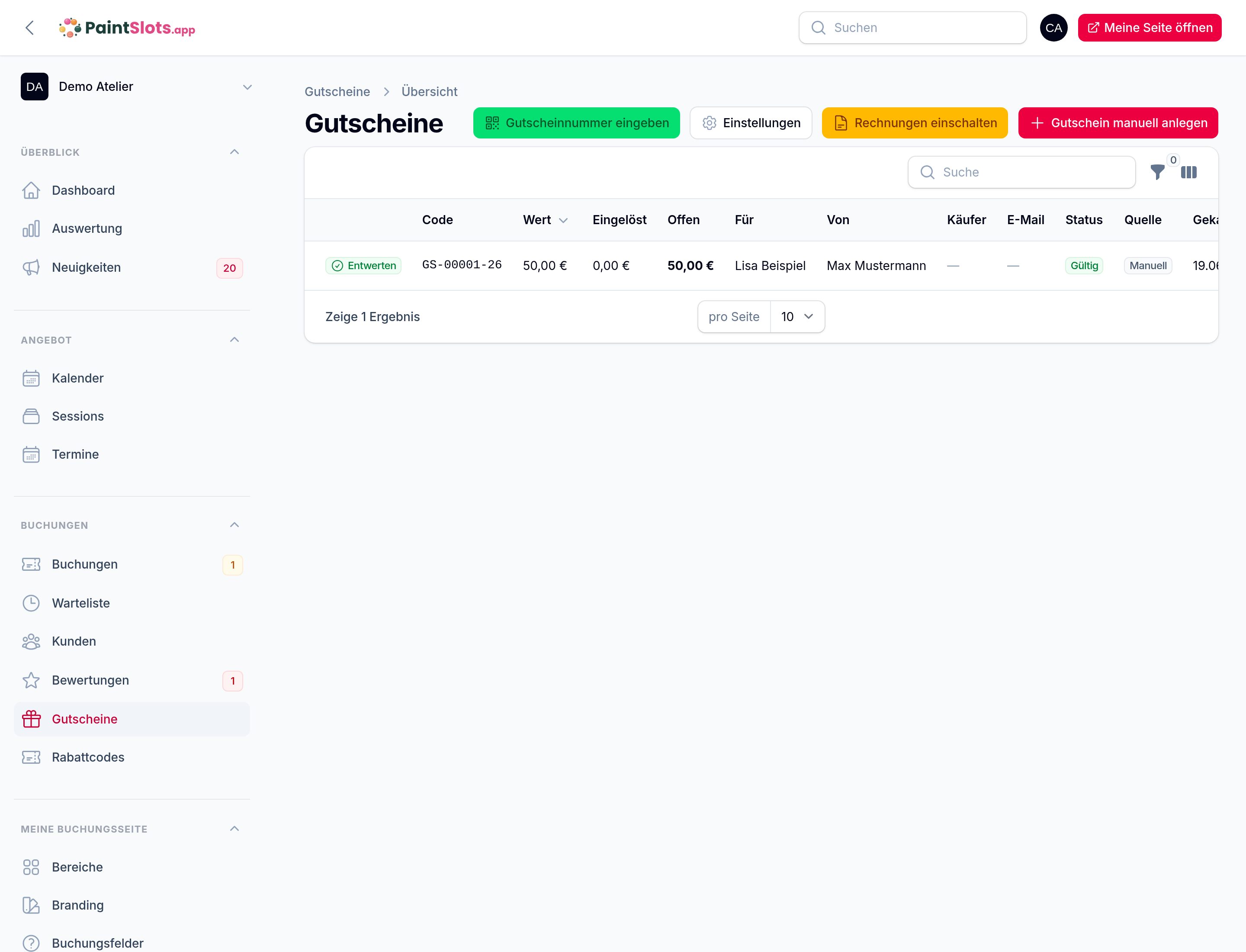This screenshot has height=952, width=1246.
Task: Expand the Demo Atelier switcher
Action: 137,87
